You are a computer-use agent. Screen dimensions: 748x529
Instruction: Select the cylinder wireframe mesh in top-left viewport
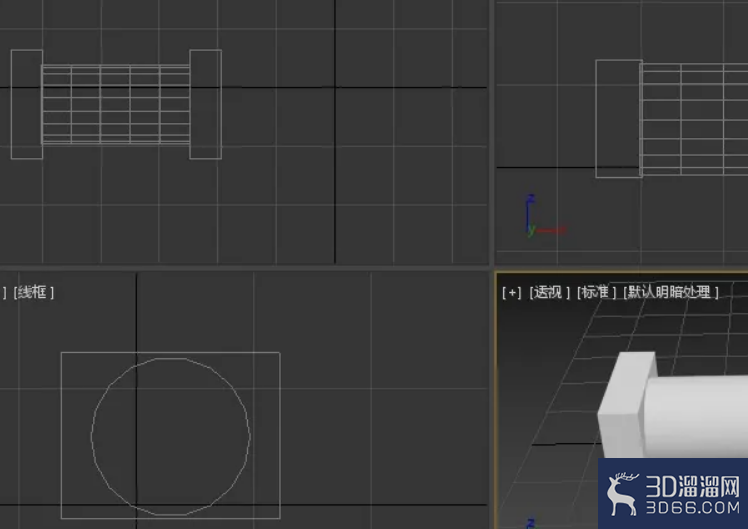[116, 104]
